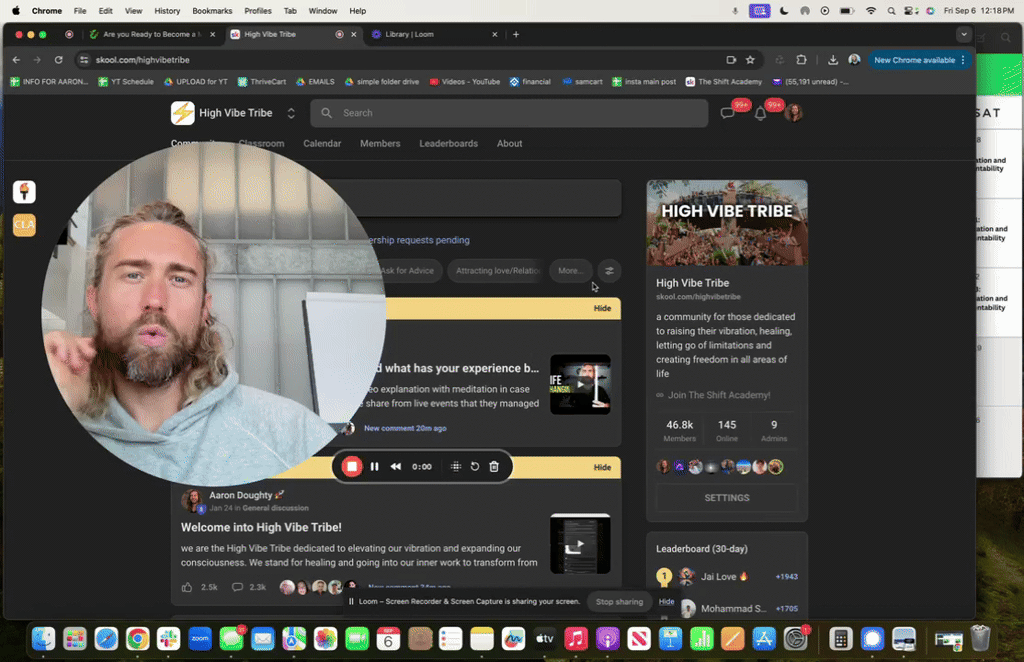Hide the Loom screen sharing bar

666,601
